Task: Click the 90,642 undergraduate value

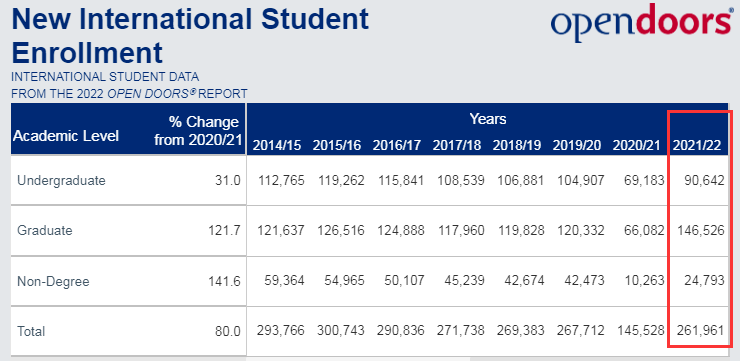Action: pyautogui.click(x=704, y=180)
